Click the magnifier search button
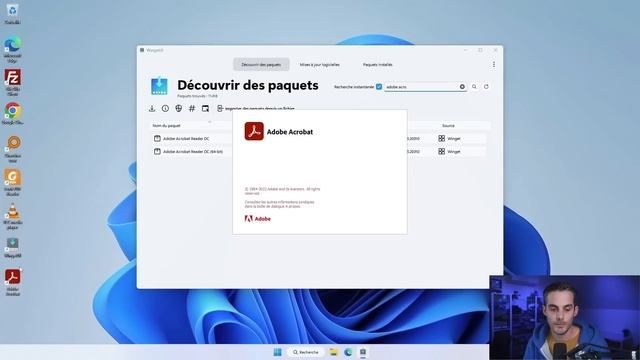 (474, 87)
